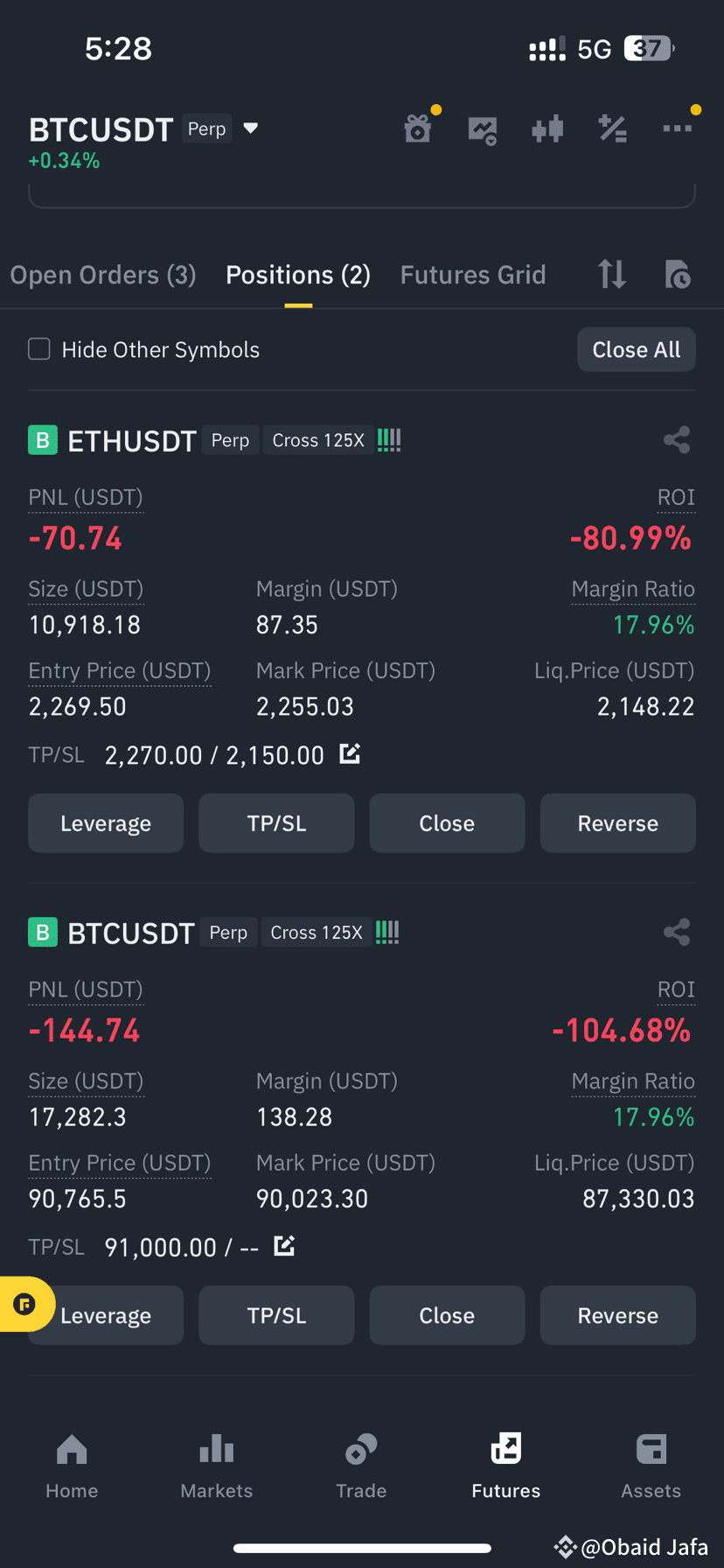
Task: Tap the Close All button
Action: tap(637, 349)
